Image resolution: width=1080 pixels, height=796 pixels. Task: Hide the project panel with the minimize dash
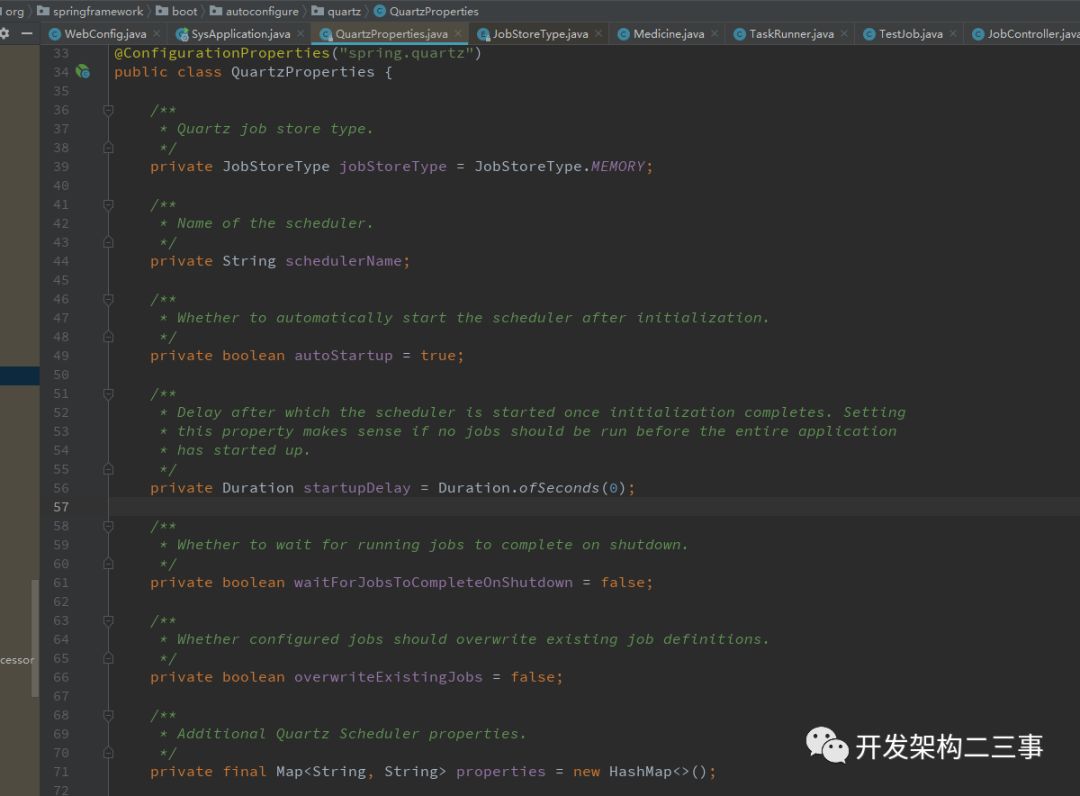tap(27, 33)
